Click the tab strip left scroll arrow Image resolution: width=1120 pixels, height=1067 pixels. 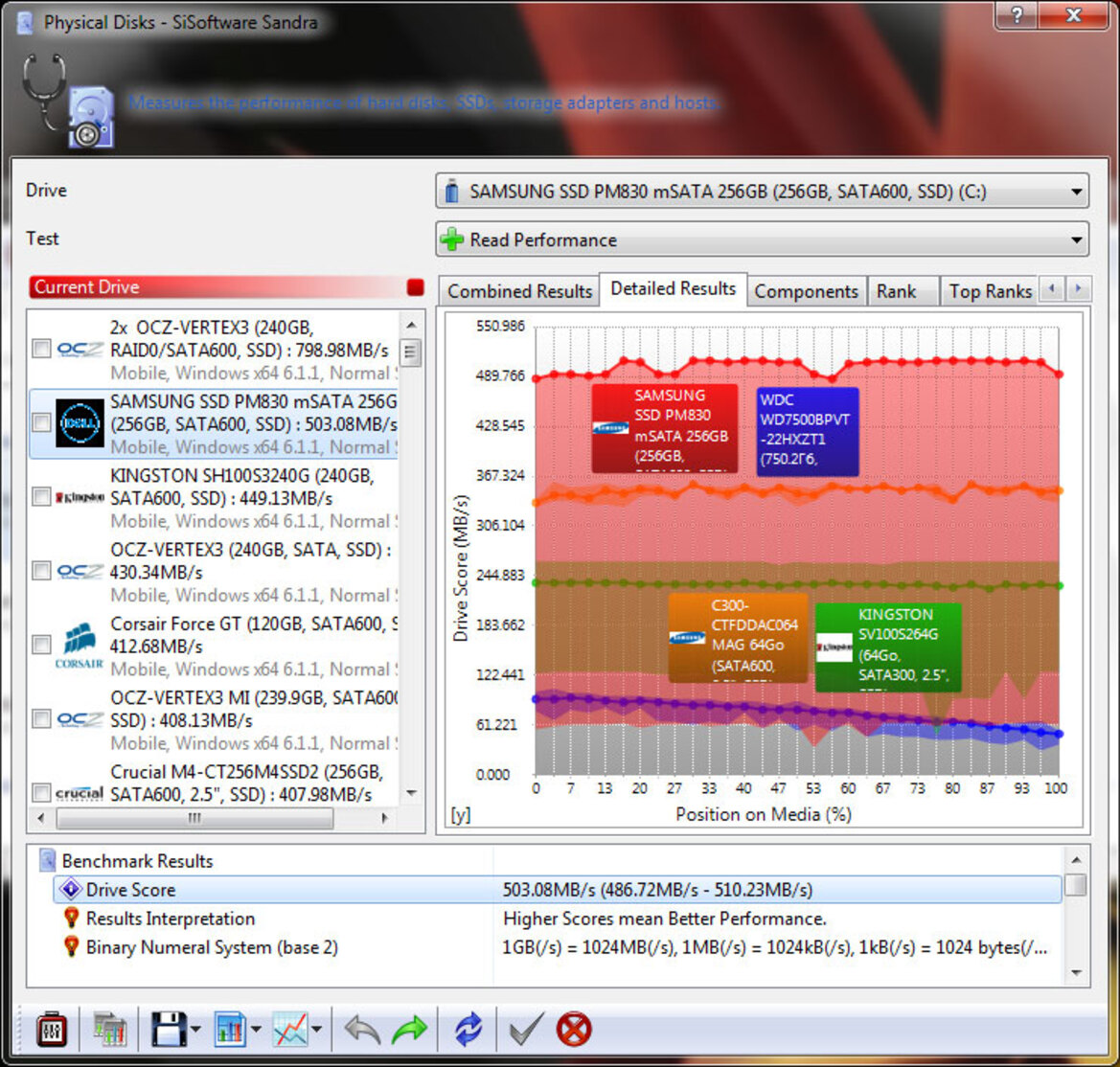pos(1052,289)
